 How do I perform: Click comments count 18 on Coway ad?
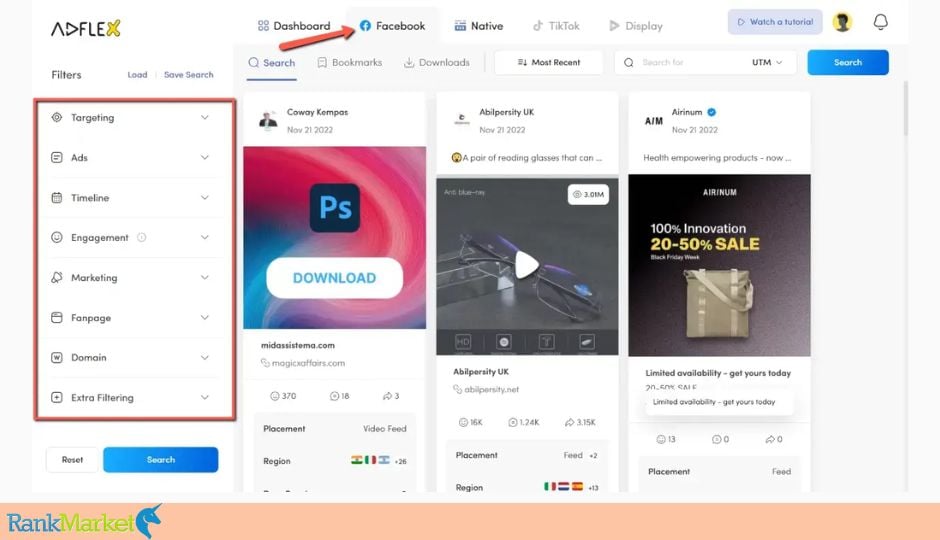[339, 396]
